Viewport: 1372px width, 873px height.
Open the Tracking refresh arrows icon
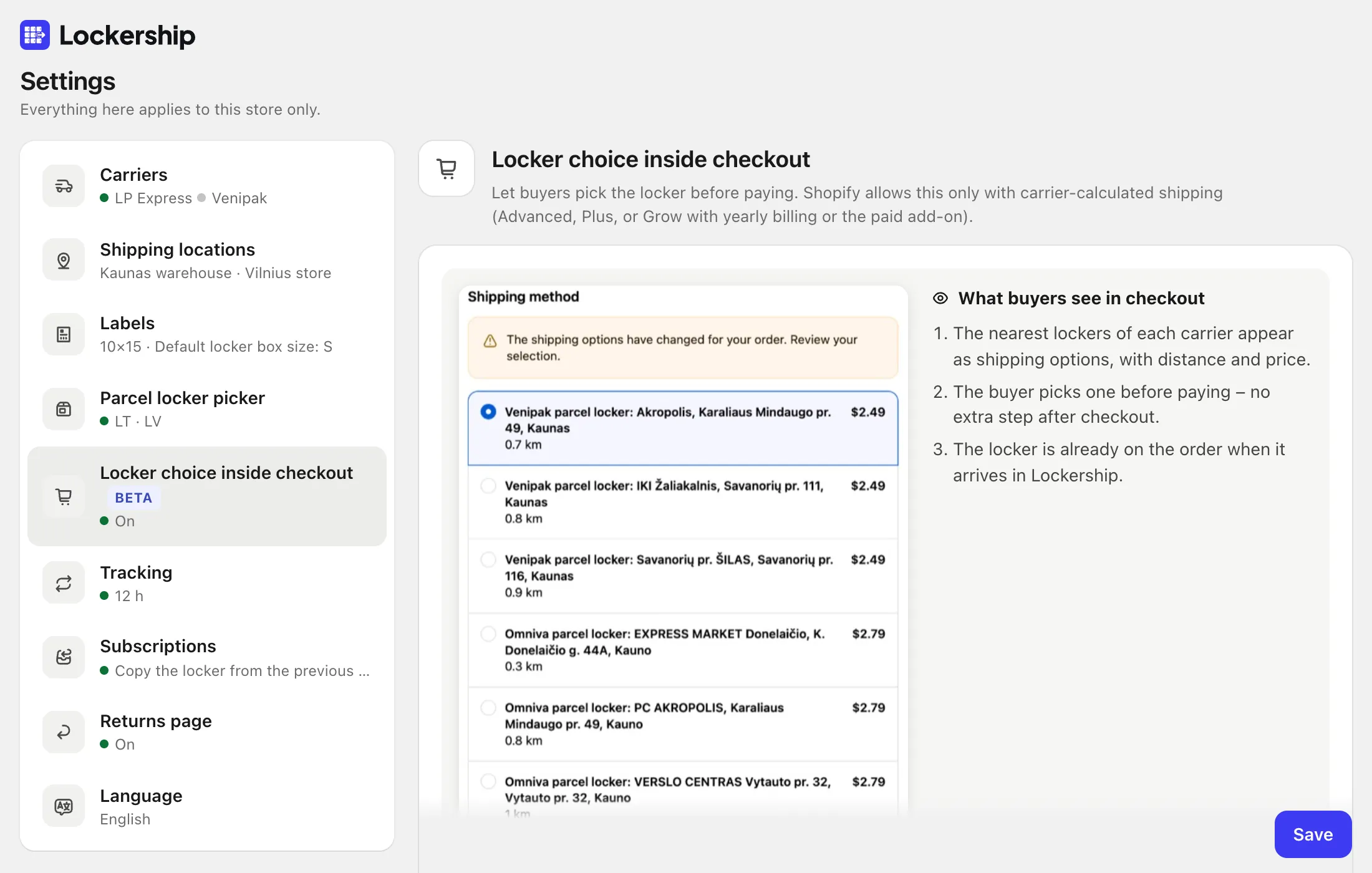64,584
